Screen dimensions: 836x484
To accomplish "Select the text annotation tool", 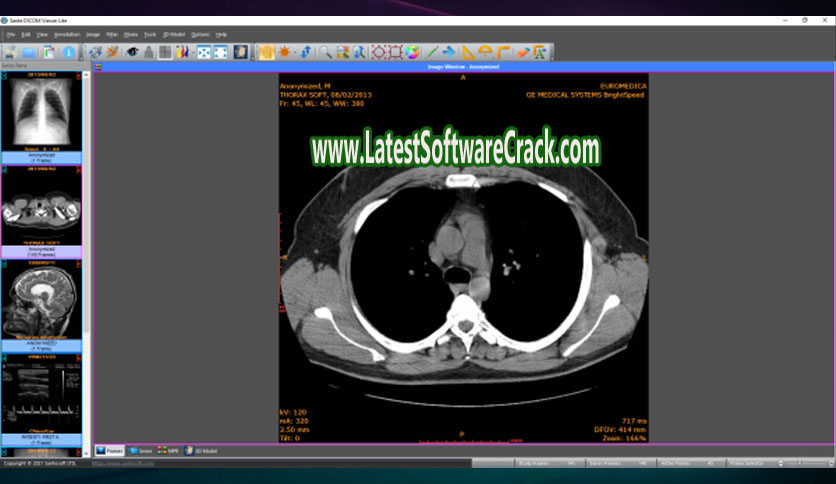I will point(541,52).
